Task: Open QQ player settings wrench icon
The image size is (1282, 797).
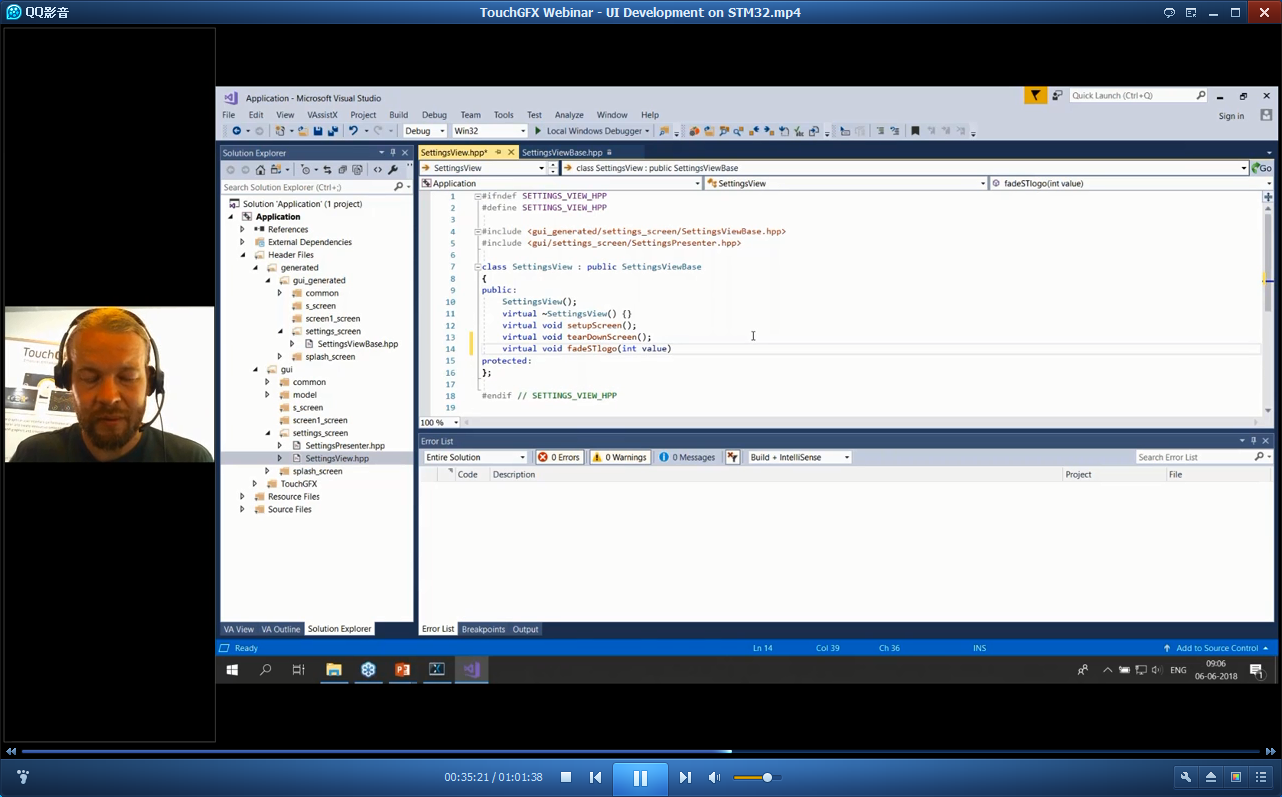Action: click(x=1186, y=777)
